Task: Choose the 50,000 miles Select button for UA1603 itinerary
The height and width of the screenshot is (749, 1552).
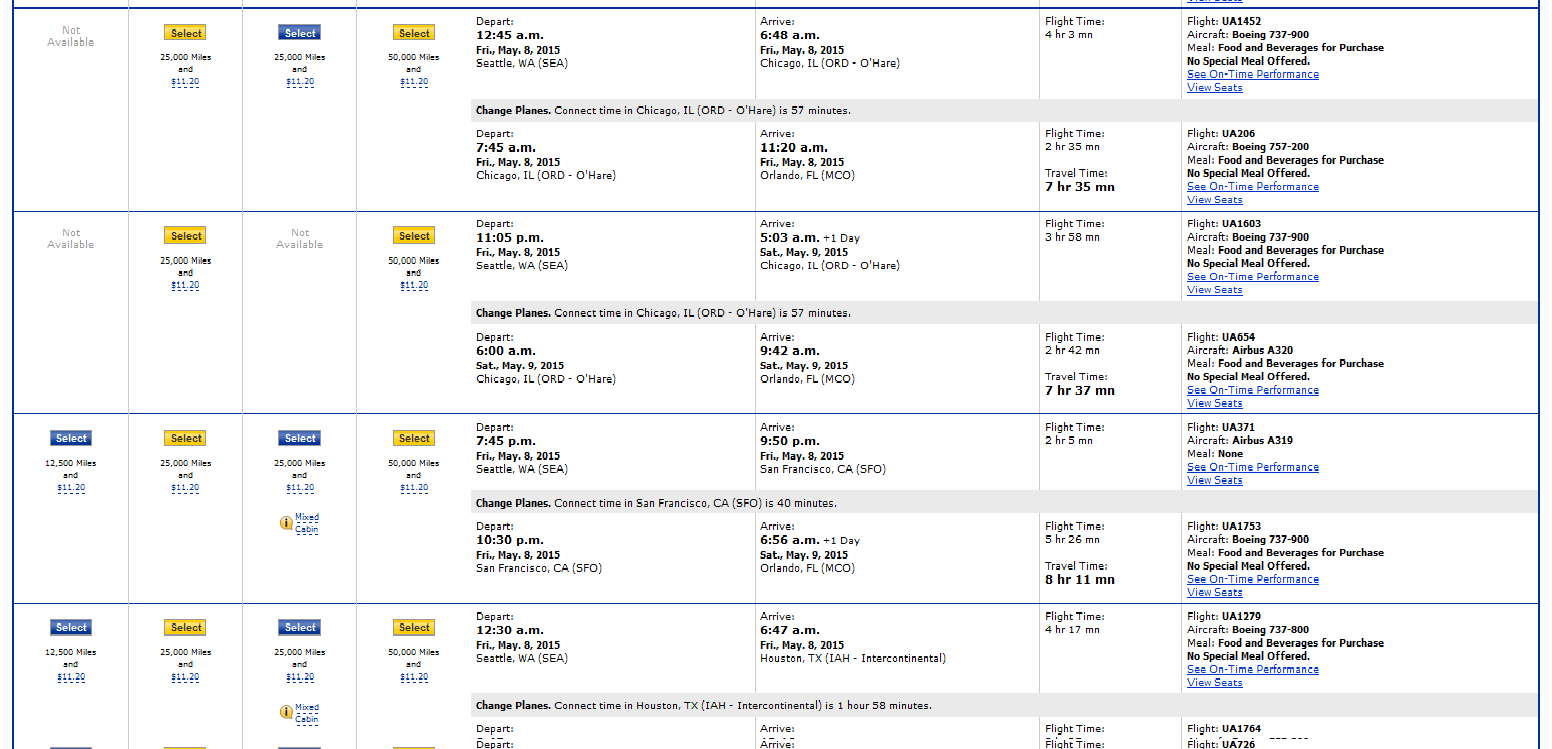Action: pyautogui.click(x=414, y=236)
